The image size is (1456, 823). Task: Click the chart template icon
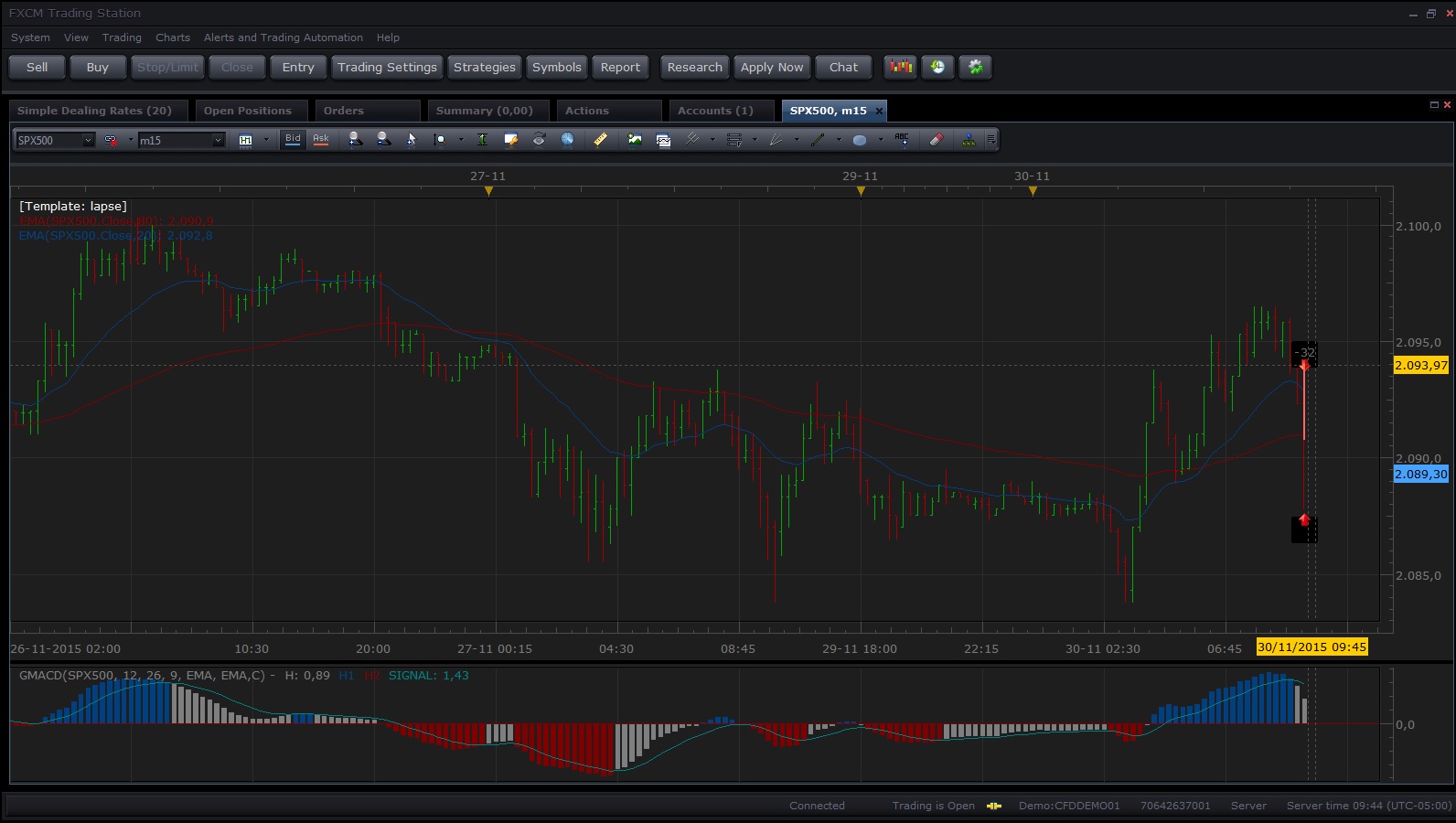coord(663,139)
